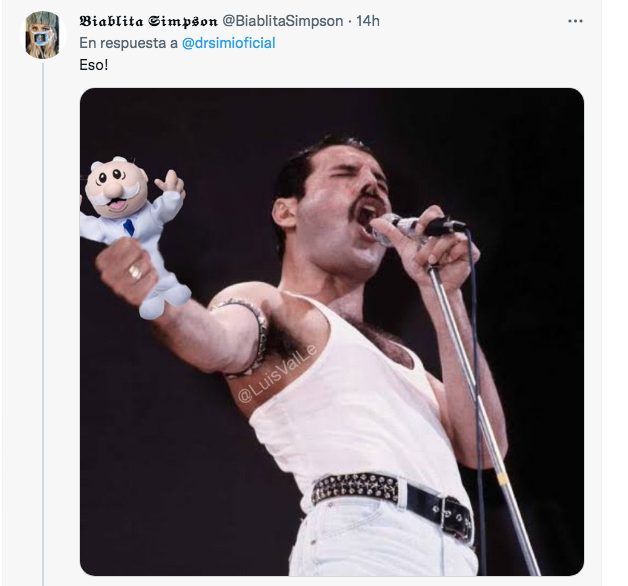
Task: Click the "En respuesta a" reply label
Action: [x=128, y=43]
